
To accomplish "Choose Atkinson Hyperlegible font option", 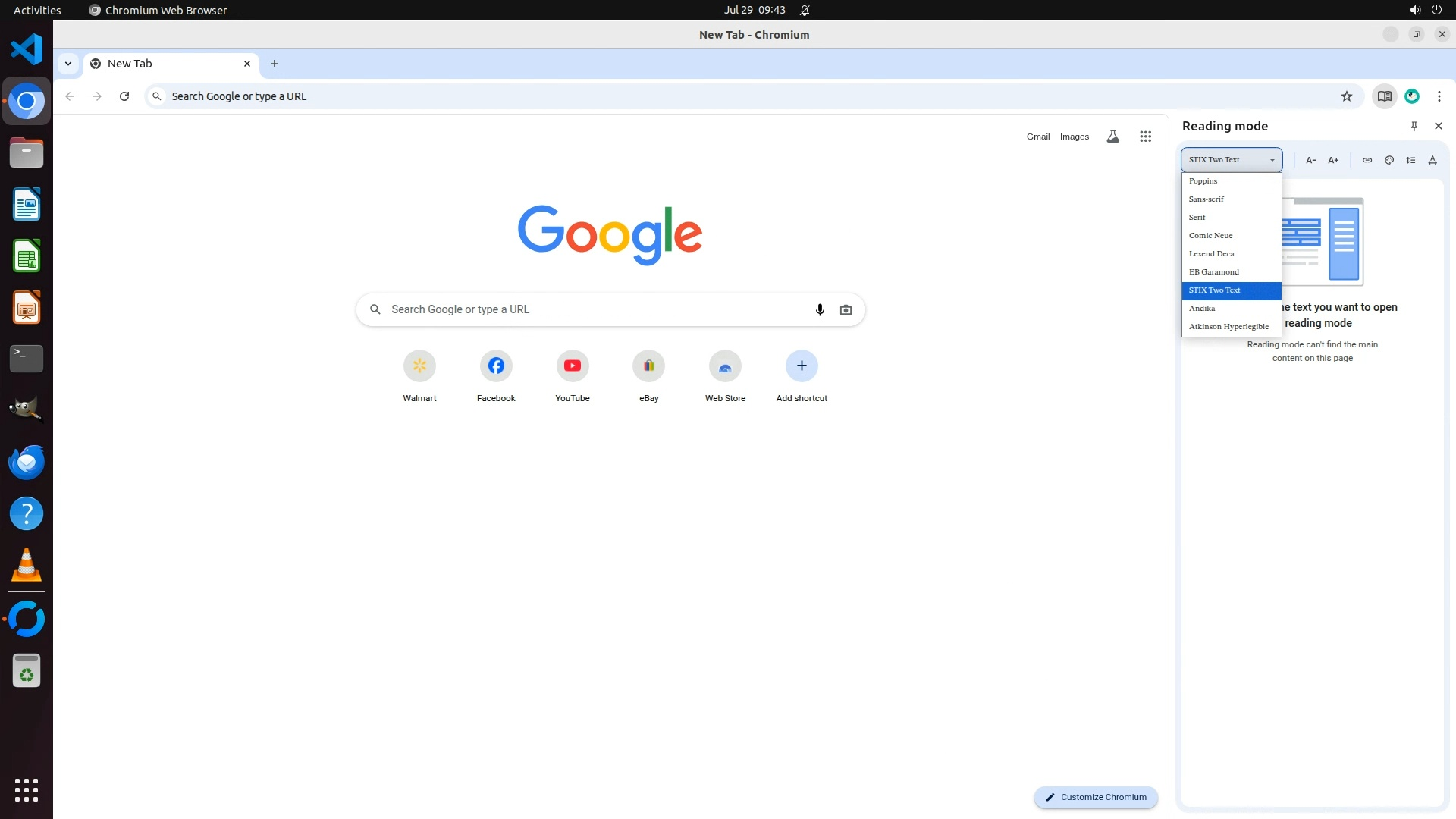I will click(x=1228, y=327).
